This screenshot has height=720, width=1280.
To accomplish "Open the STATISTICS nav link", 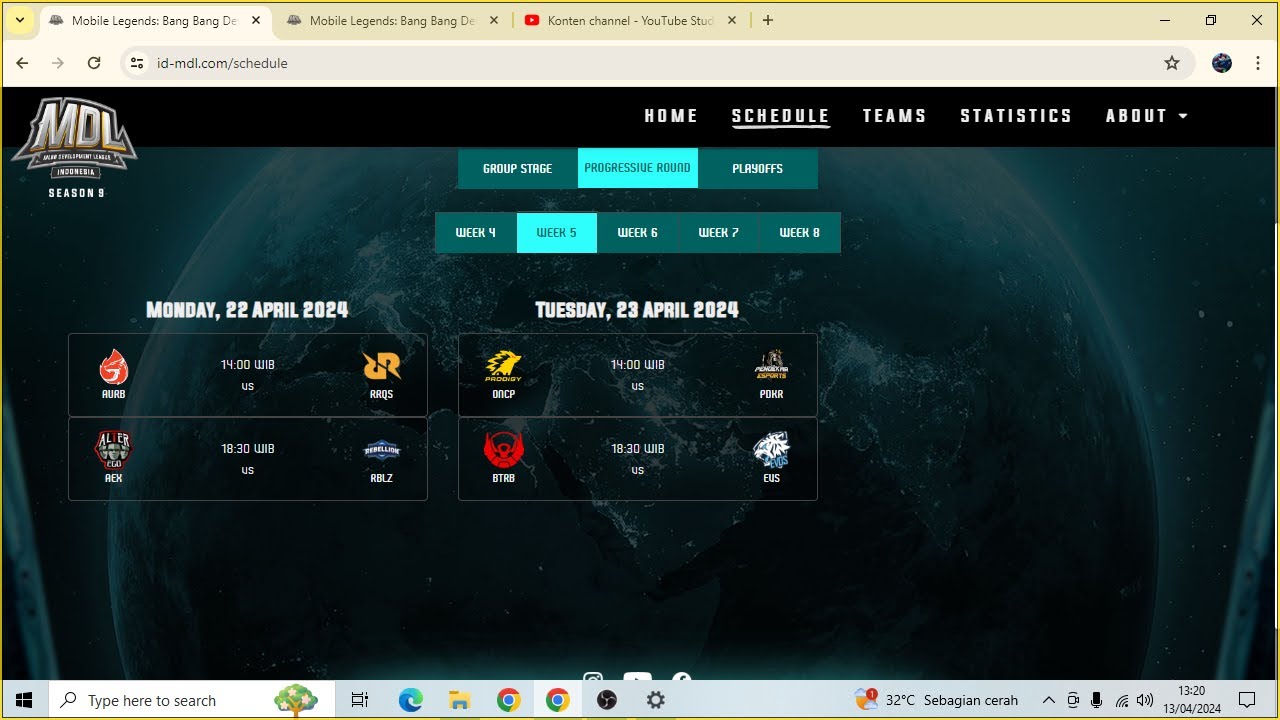I will point(1016,116).
